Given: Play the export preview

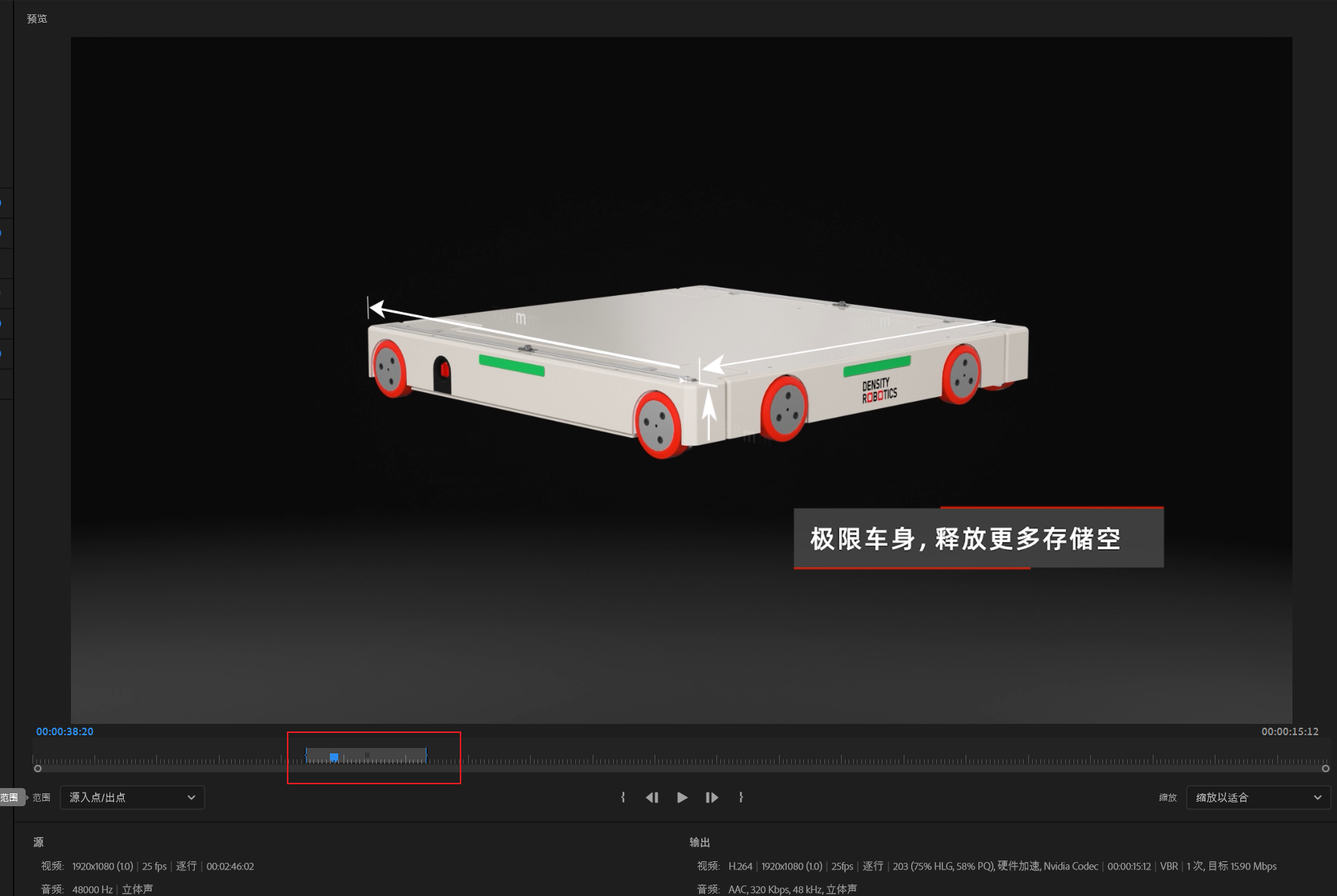Looking at the screenshot, I should point(682,797).
